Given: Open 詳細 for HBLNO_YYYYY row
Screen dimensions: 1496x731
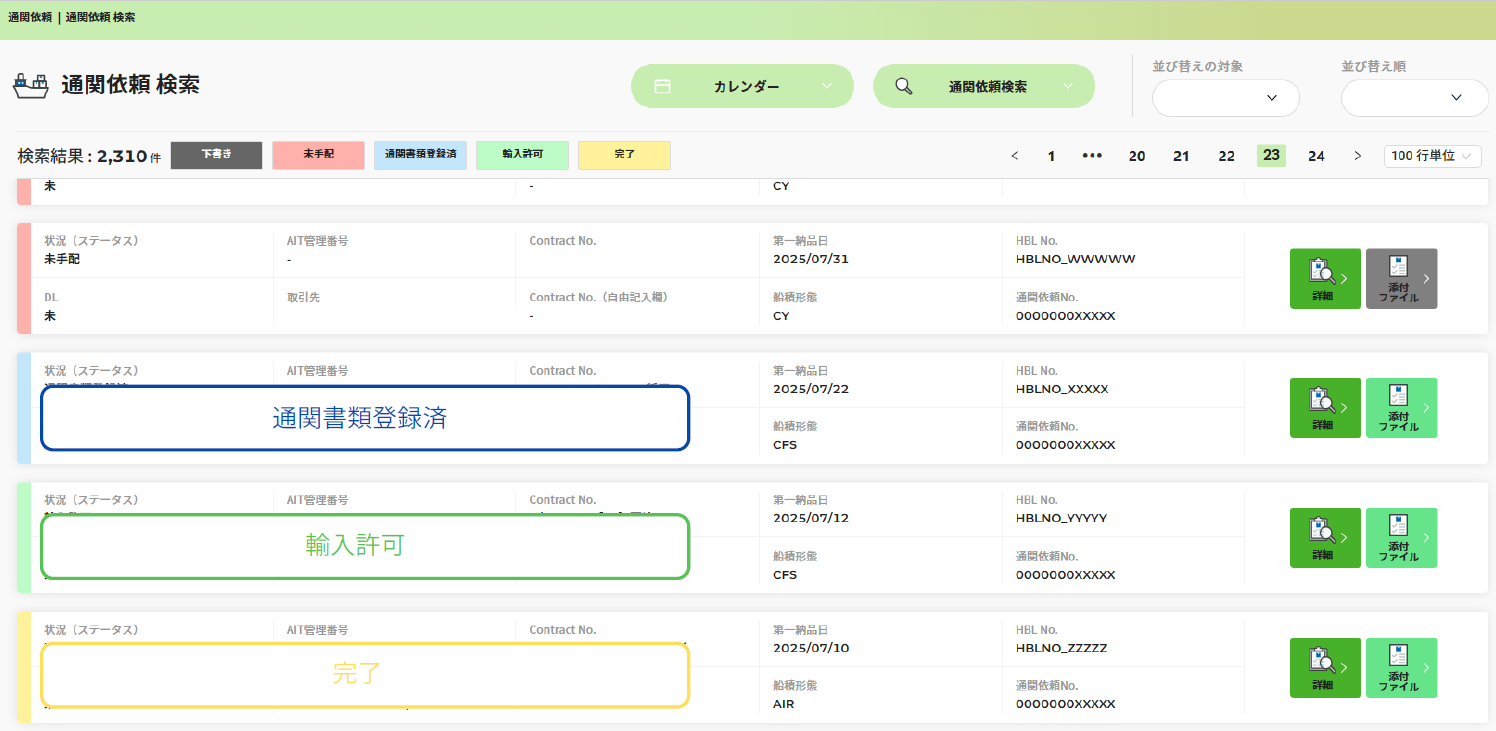Looking at the screenshot, I should [1325, 538].
